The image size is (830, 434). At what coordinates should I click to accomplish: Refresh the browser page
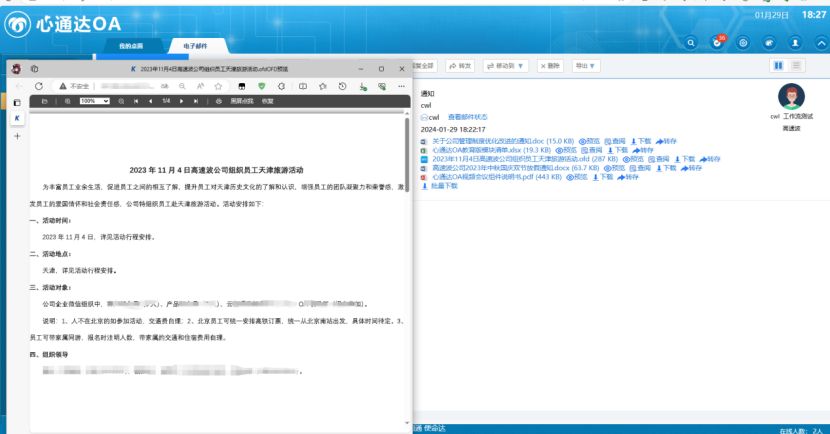click(x=39, y=86)
